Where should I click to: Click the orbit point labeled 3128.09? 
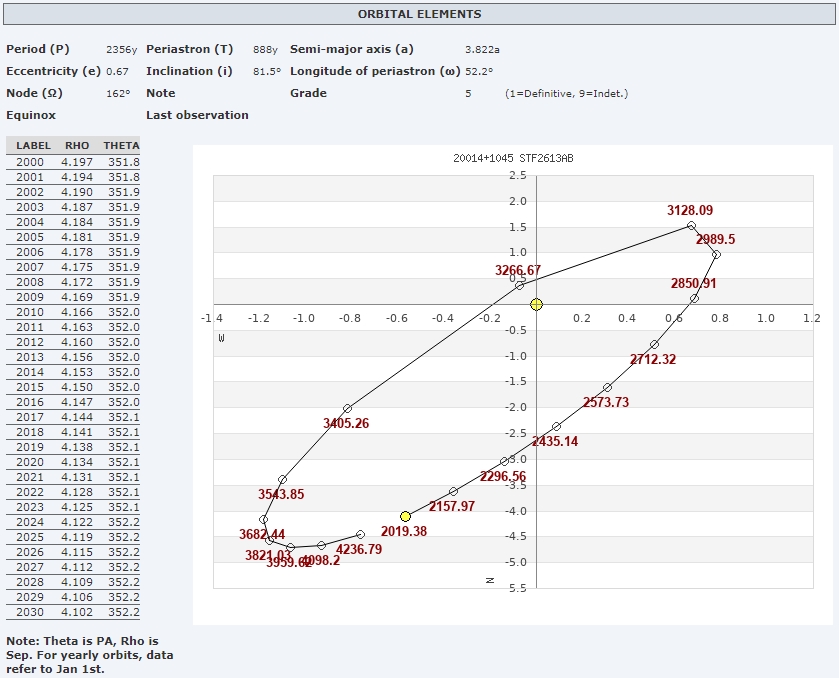691,226
